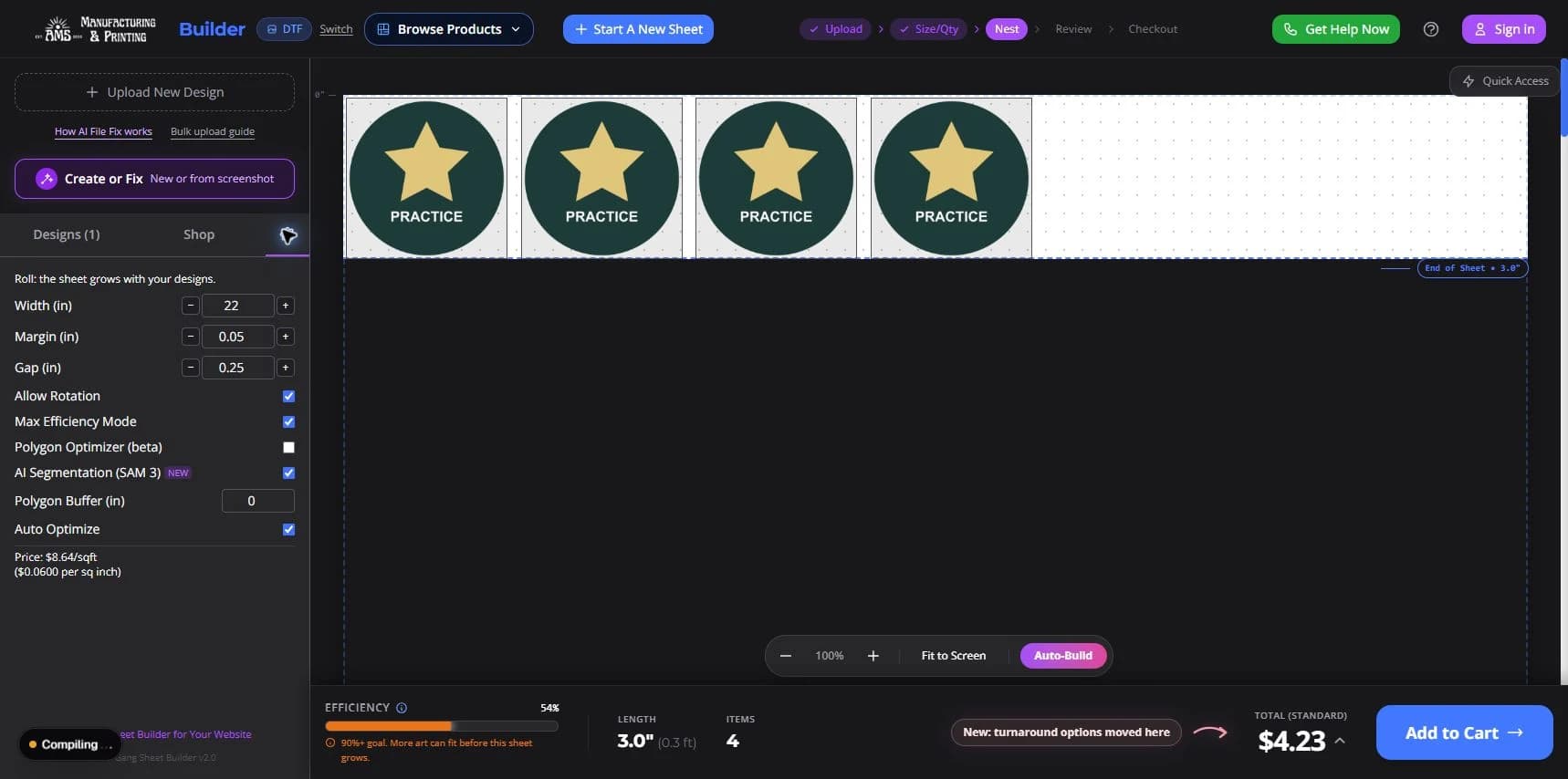Open Quick Access panel
This screenshot has height=779, width=1568.
click(x=1505, y=81)
